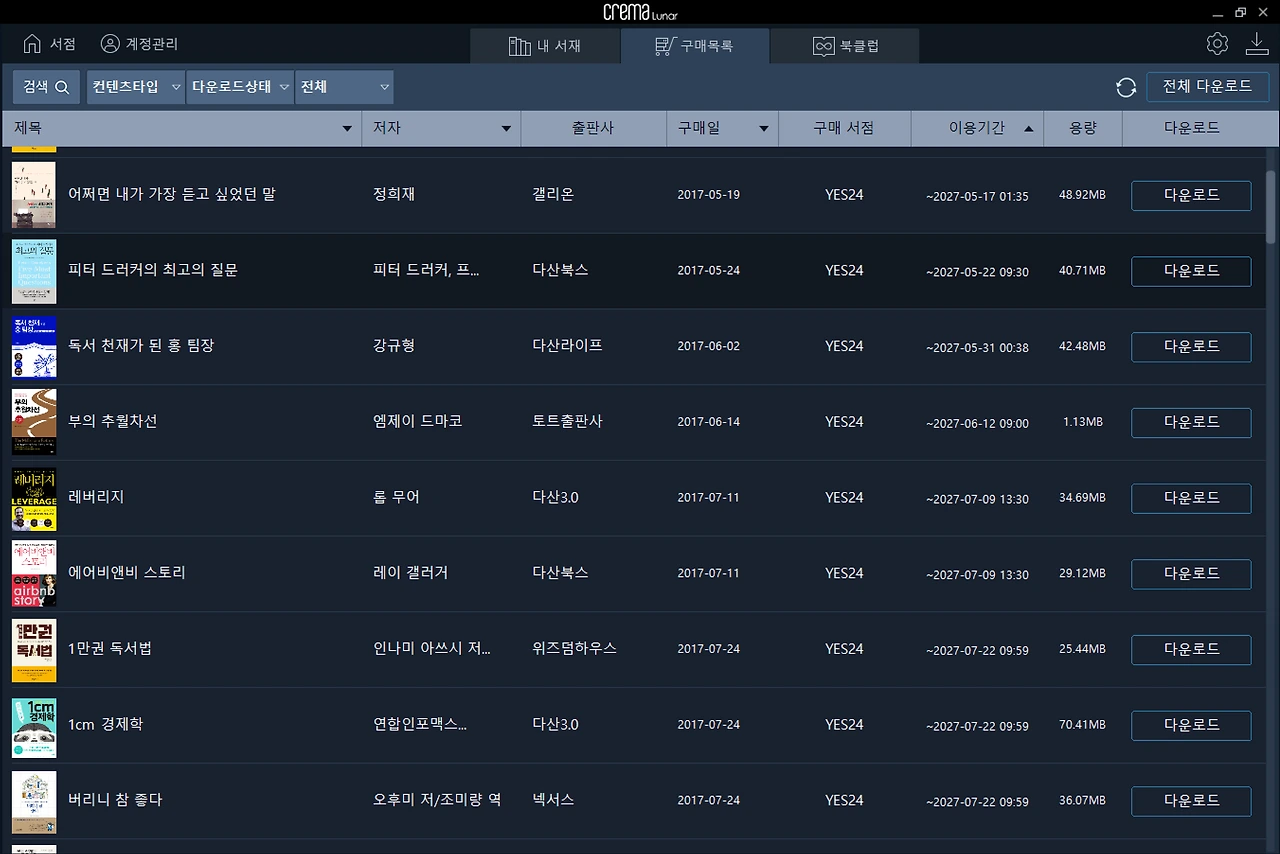The width and height of the screenshot is (1280, 854).
Task: Open the download manager tray icon
Action: pyautogui.click(x=1256, y=44)
